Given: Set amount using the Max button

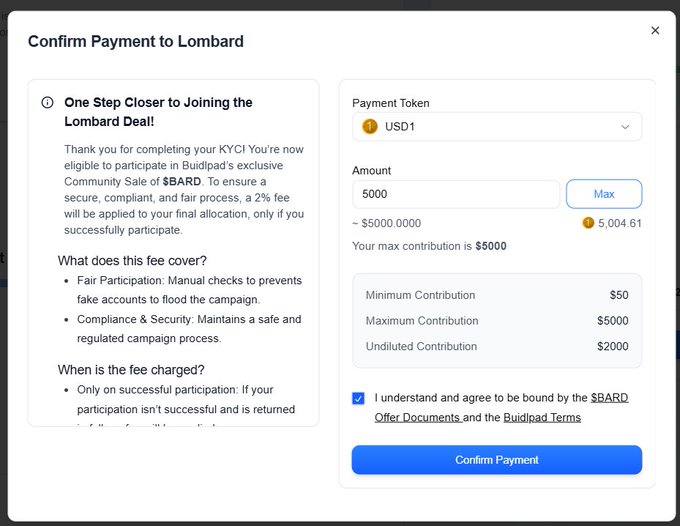Looking at the screenshot, I should (604, 194).
